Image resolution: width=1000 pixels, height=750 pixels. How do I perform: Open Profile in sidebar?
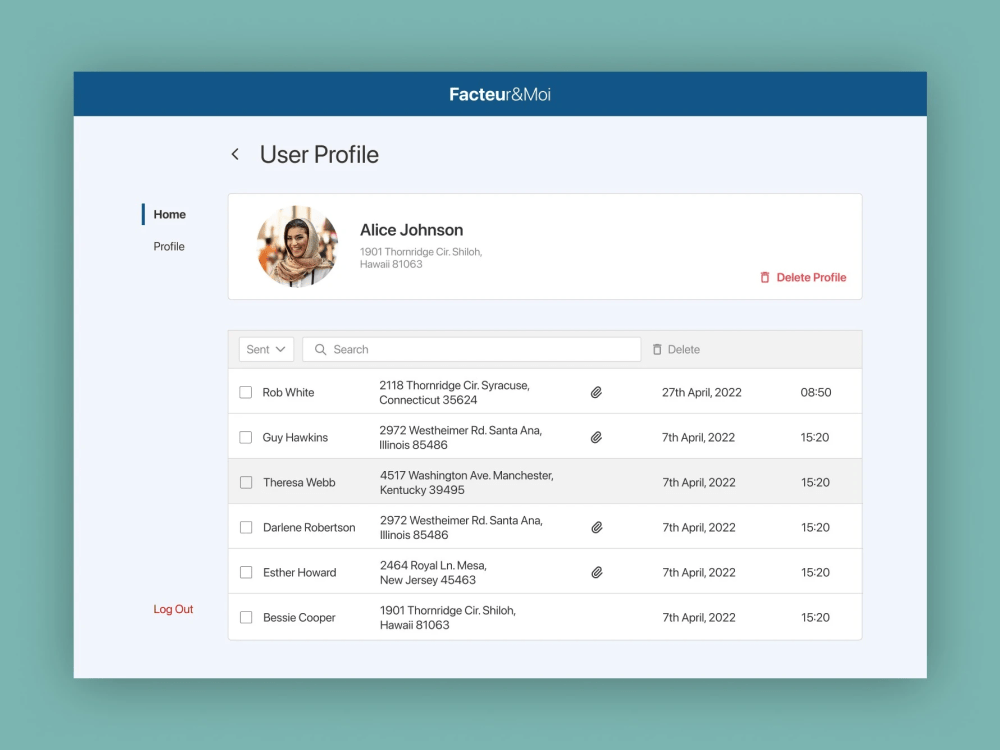pyautogui.click(x=169, y=246)
